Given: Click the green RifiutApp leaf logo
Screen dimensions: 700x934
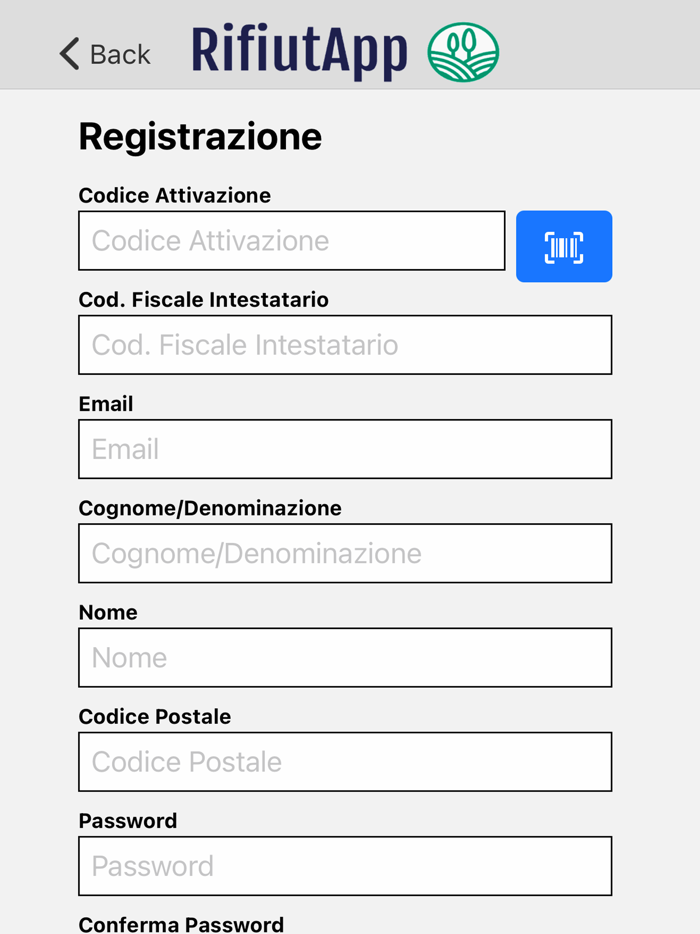Looking at the screenshot, I should pyautogui.click(x=463, y=52).
